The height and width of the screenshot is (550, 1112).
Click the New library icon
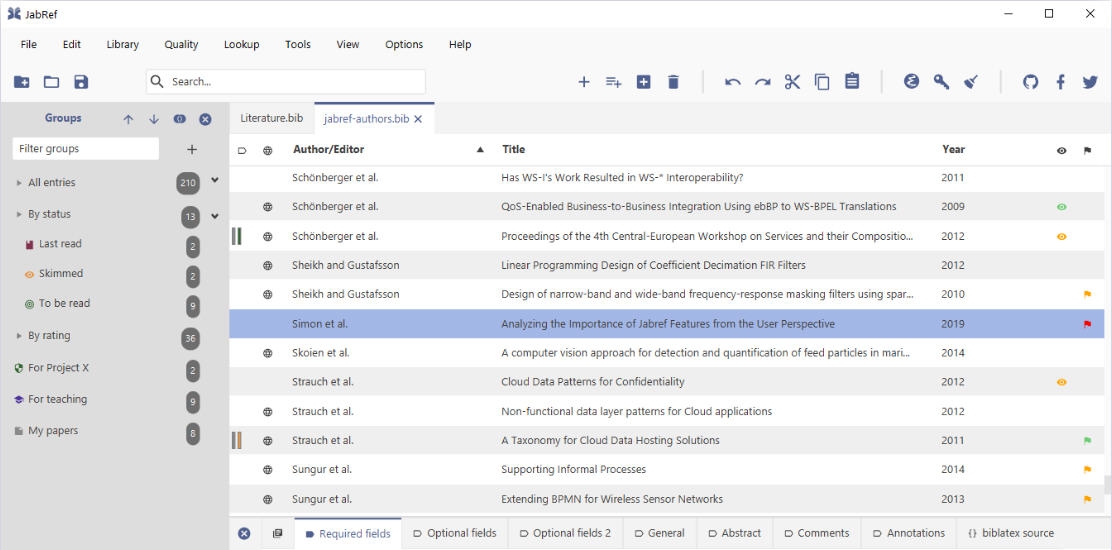click(21, 82)
